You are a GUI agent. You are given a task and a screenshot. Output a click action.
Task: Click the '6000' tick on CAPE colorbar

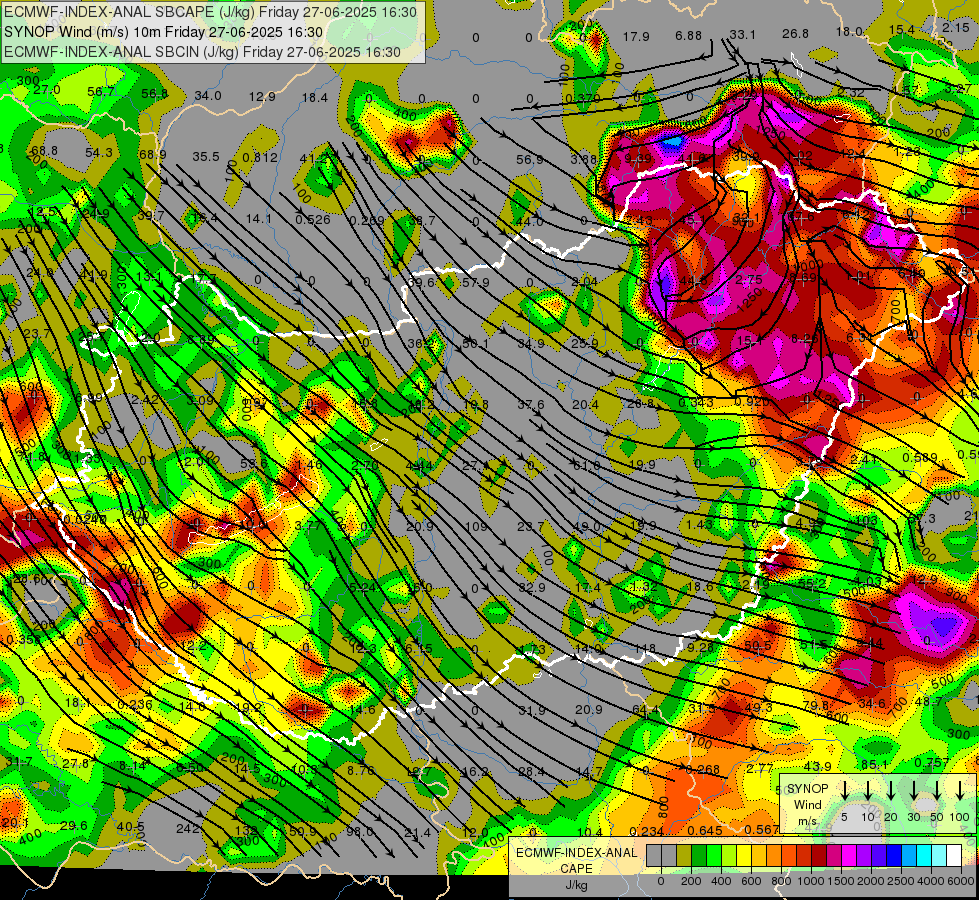pyautogui.click(x=960, y=881)
